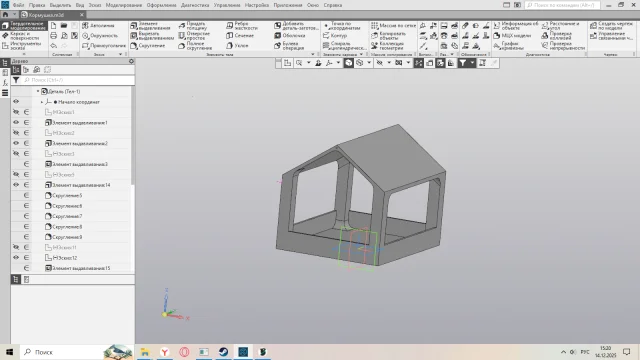640x360 pixels.
Task: Select the Отверстие простое tool
Action: click(x=194, y=36)
